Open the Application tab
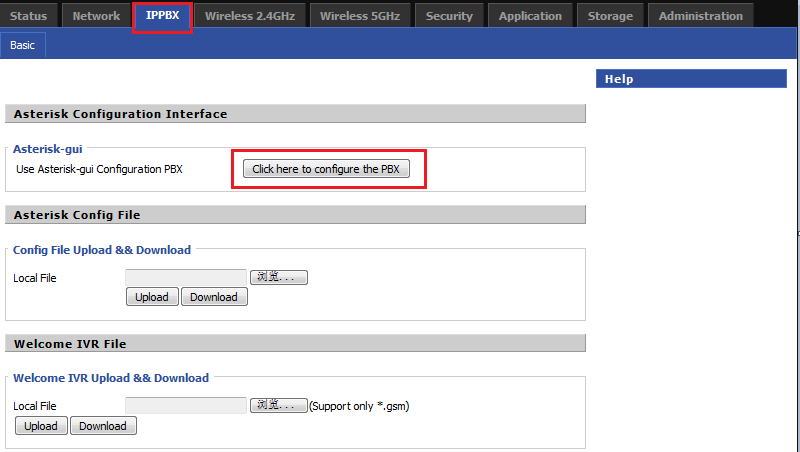Viewport: 800px width, 452px height. (x=530, y=16)
